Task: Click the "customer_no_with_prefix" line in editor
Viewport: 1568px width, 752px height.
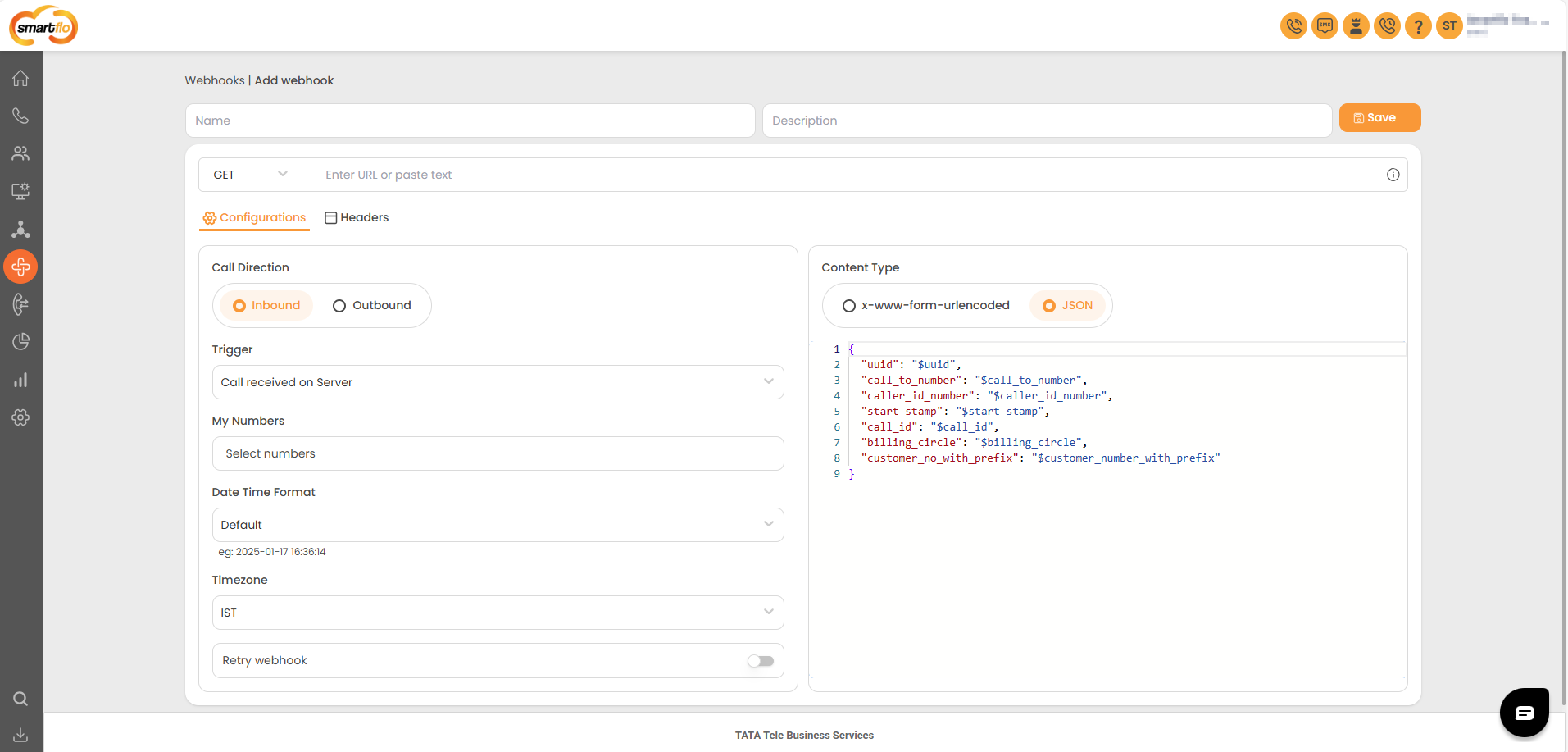Action: tap(1041, 458)
